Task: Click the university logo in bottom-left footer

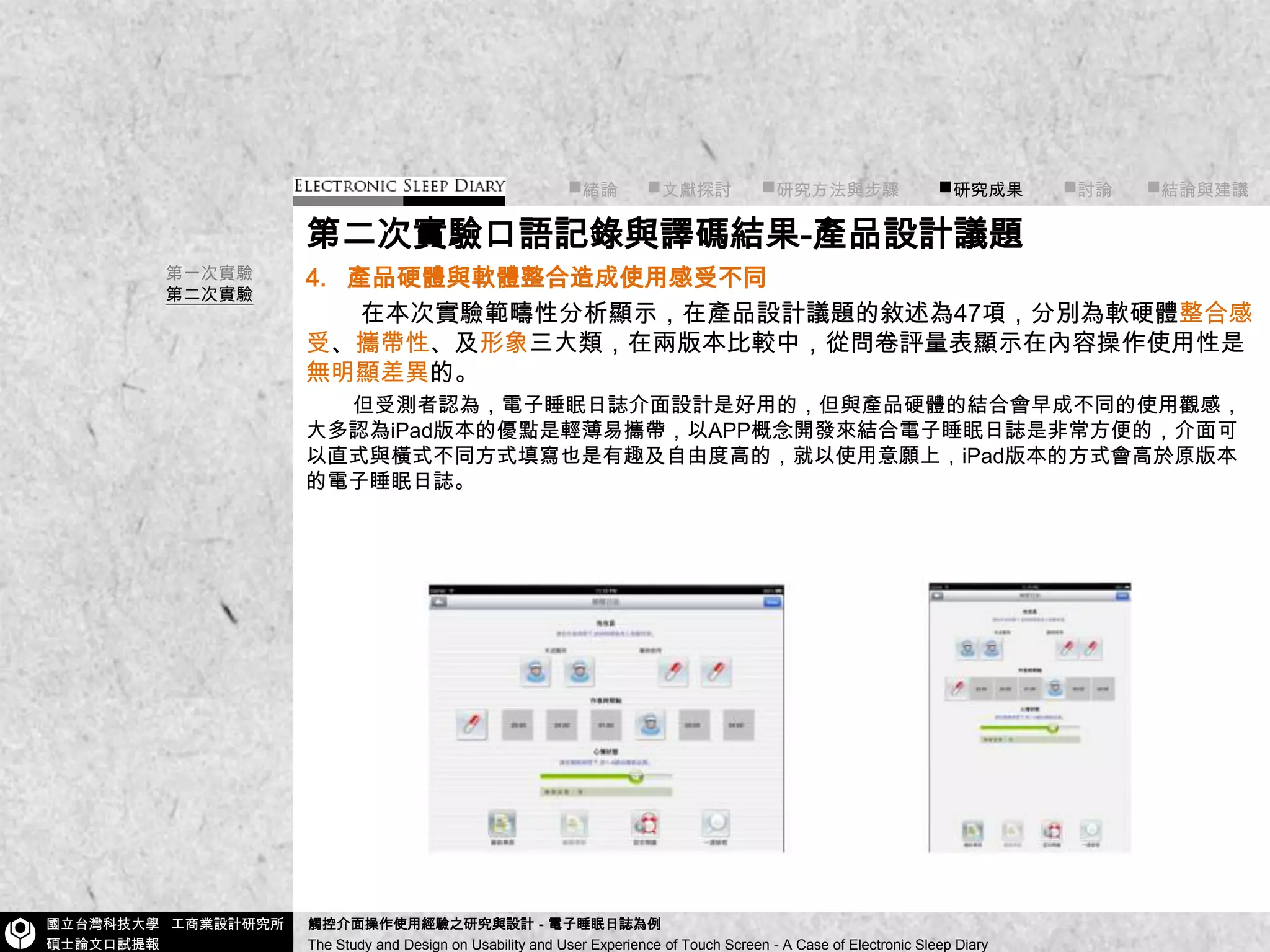Action: (20, 932)
